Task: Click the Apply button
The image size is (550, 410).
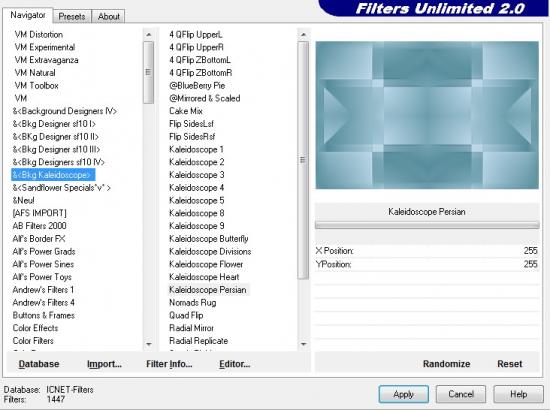Action: click(x=404, y=394)
